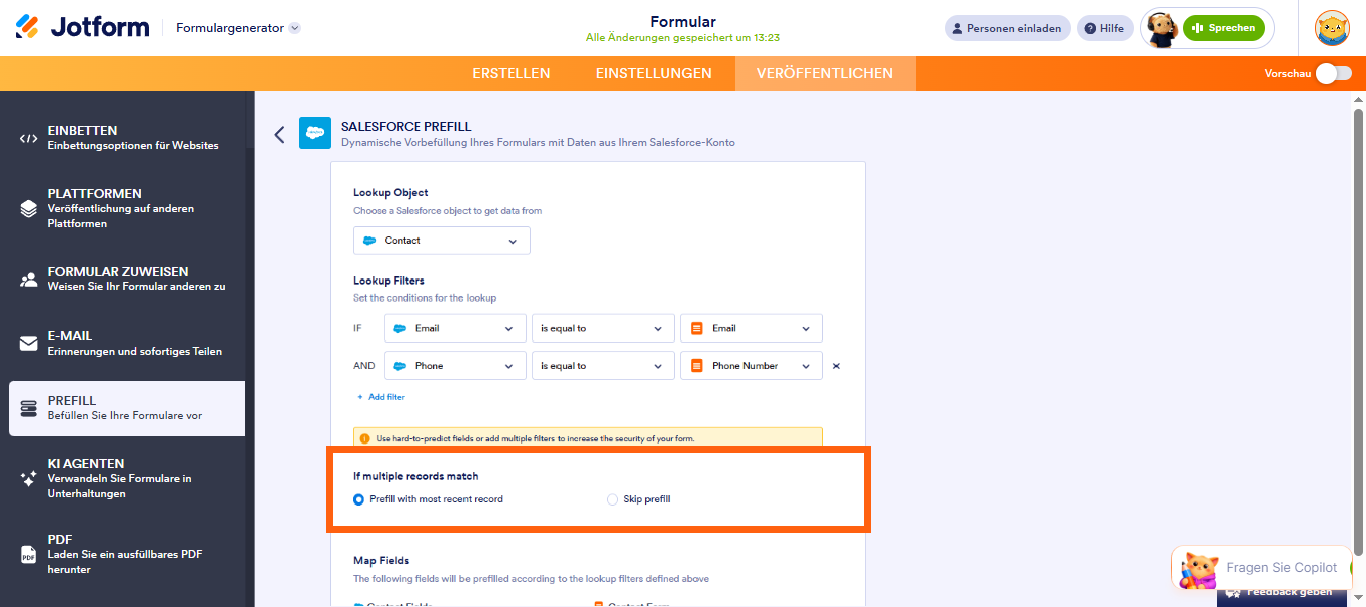This screenshot has height=607, width=1366.
Task: Open the first 'is equal to' dropdown
Action: click(603, 328)
